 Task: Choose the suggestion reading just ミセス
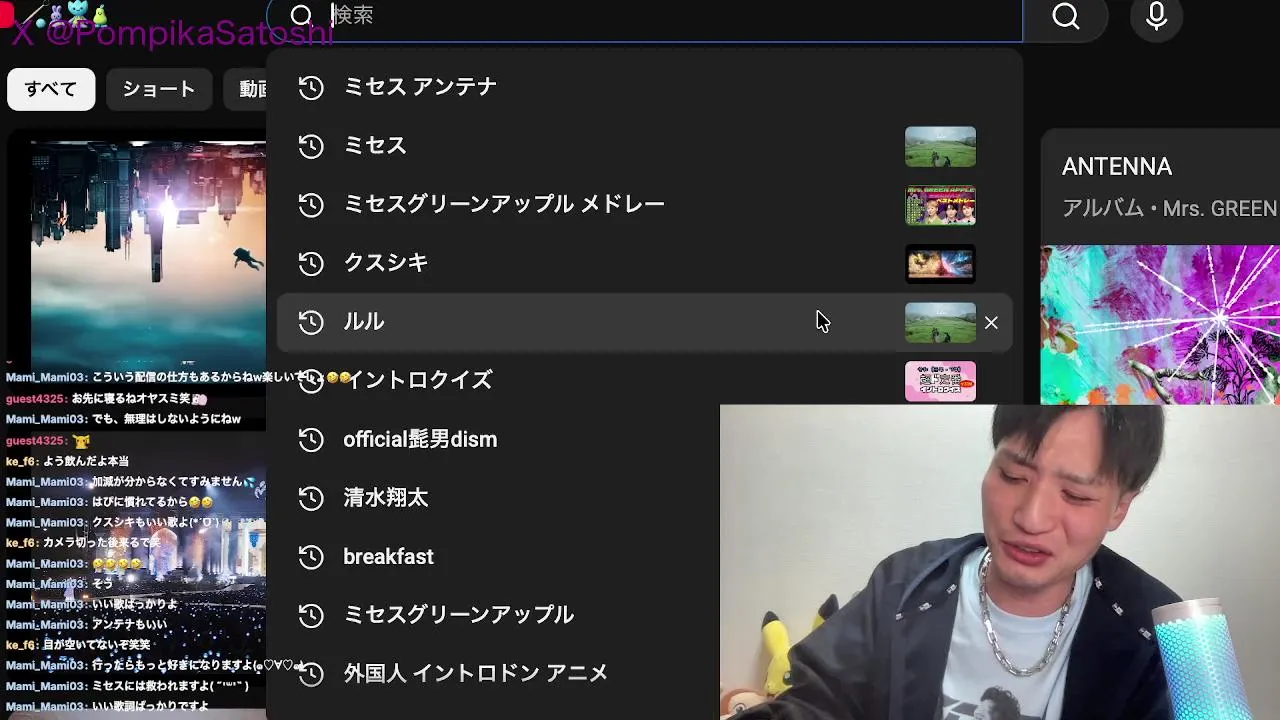[x=644, y=146]
